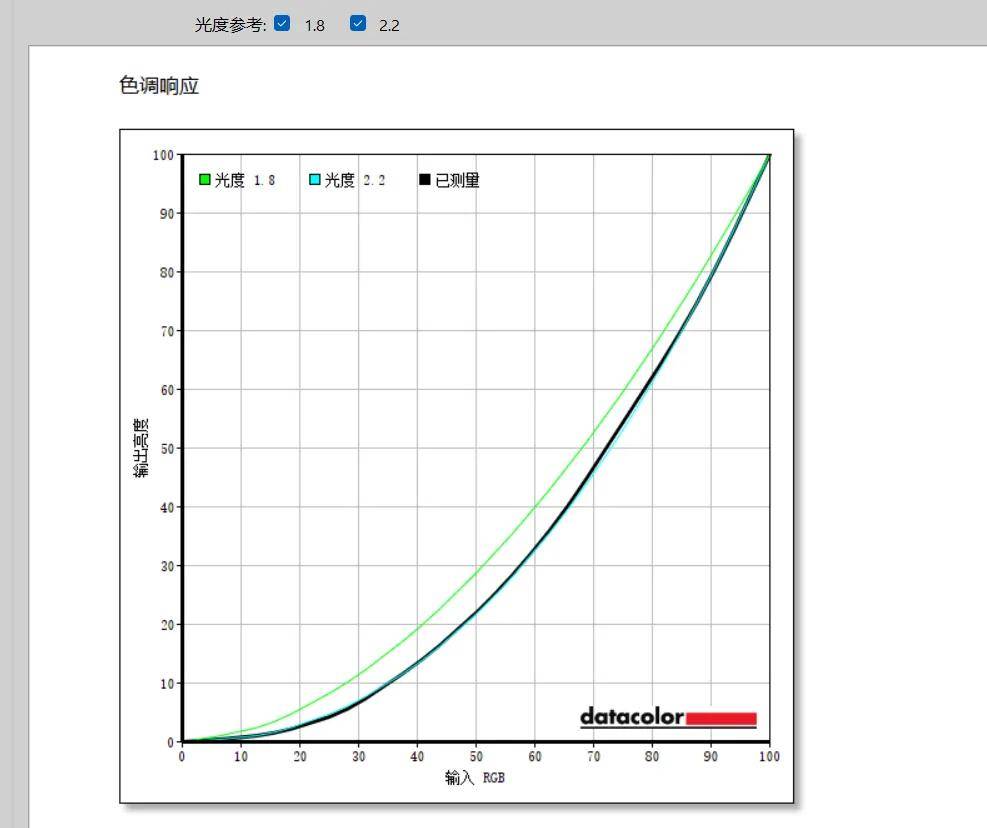
Task: Click the 0 tick on the x-axis
Action: click(182, 756)
